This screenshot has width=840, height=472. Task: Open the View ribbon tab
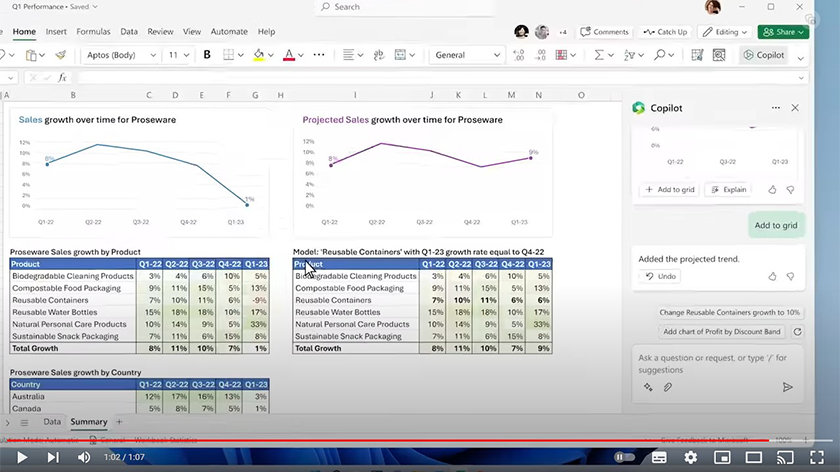click(x=192, y=32)
